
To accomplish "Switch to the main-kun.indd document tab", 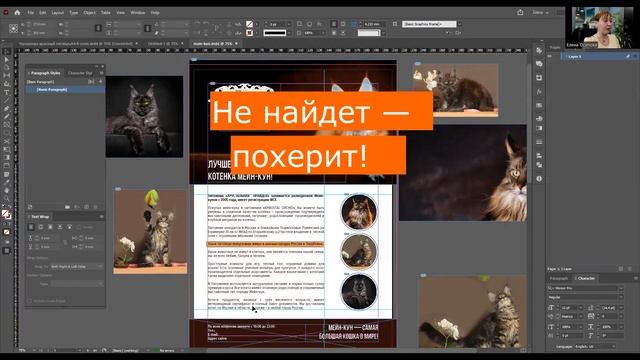I will click(212, 43).
